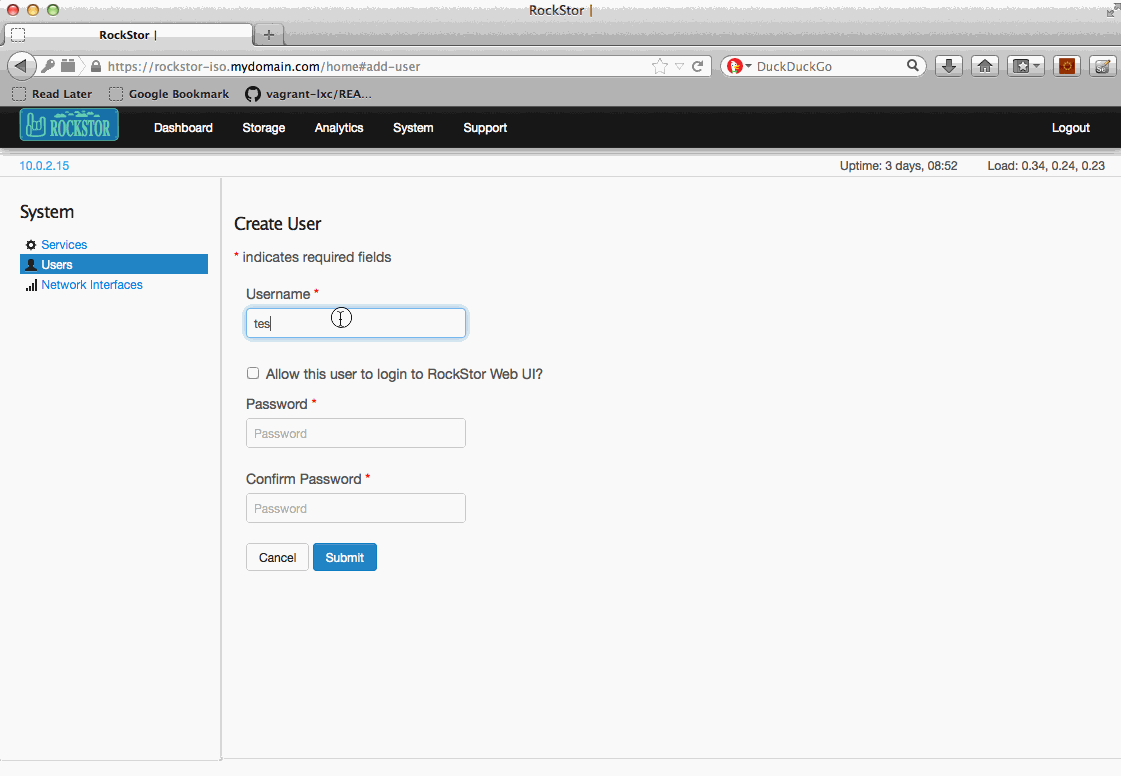Open the Dashboard menu
Screen dimensions: 1121x776
coord(183,128)
